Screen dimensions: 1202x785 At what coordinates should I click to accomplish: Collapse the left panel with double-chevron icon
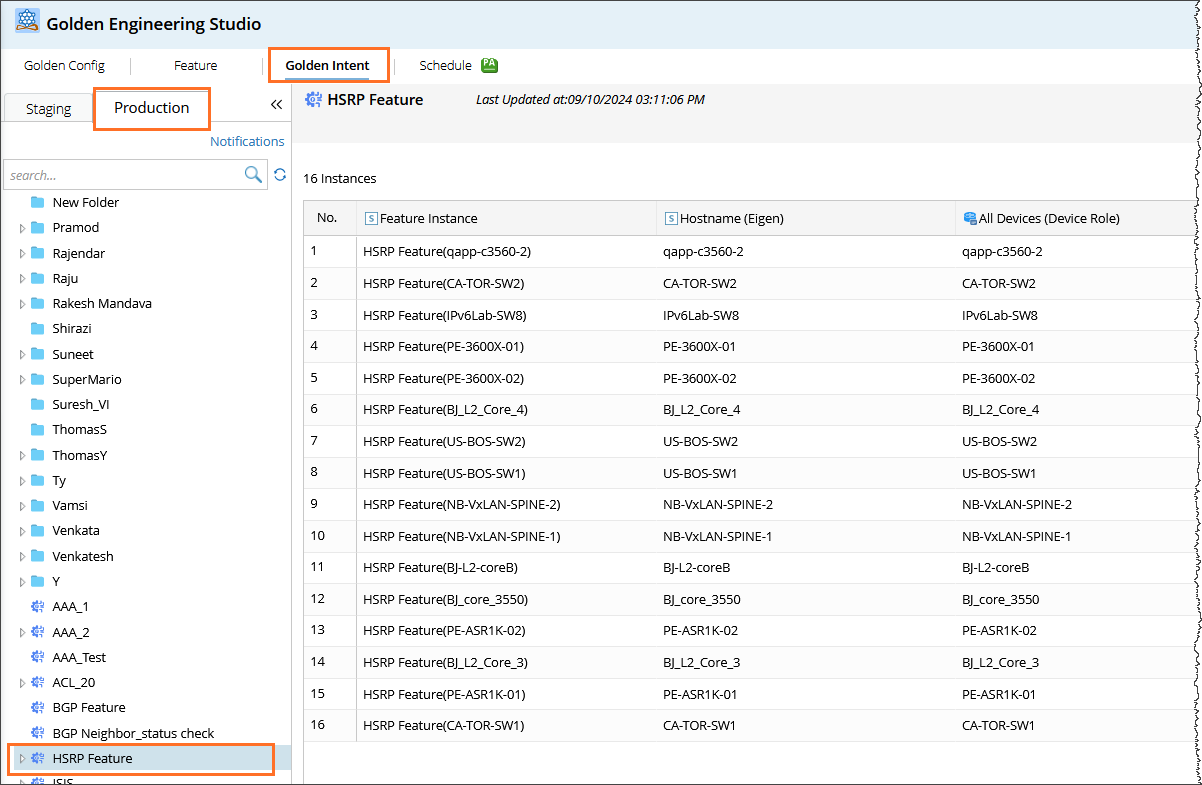point(276,104)
